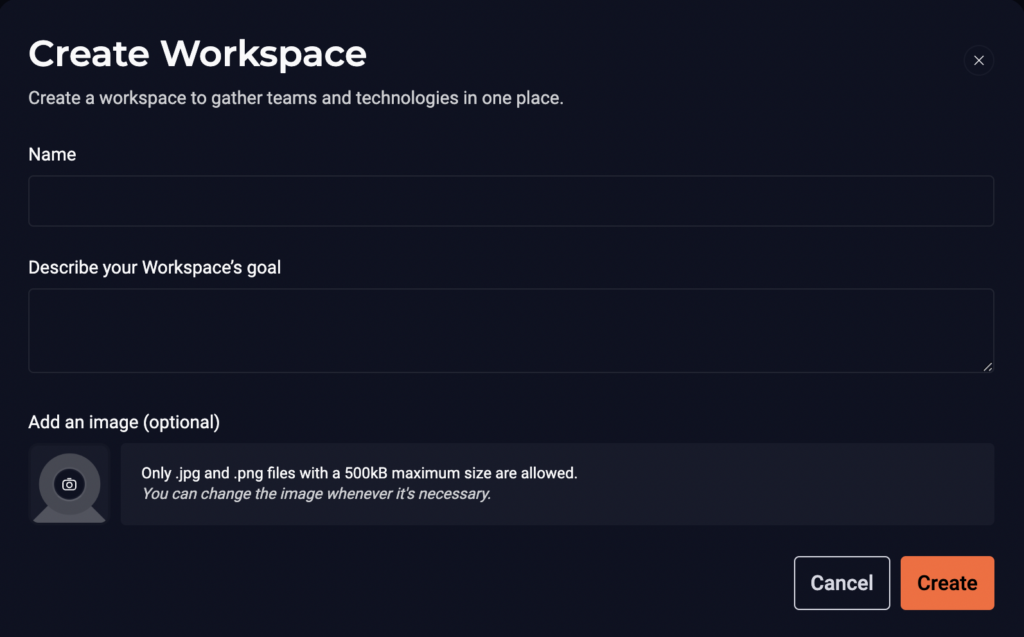This screenshot has height=637, width=1024.
Task: Click the 'Create a workspace to gather teams' subtitle
Action: click(296, 98)
